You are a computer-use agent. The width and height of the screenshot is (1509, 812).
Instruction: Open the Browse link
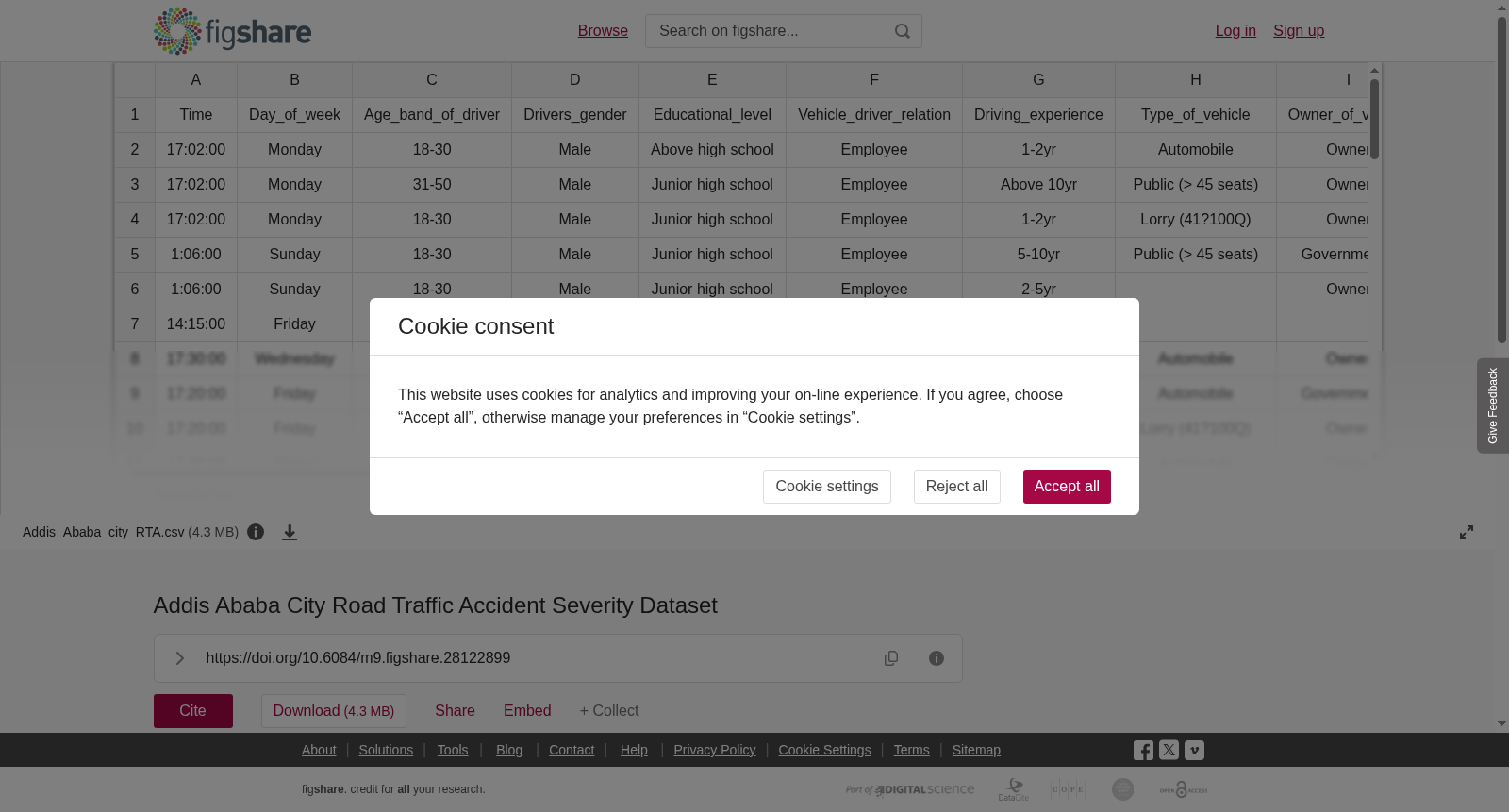603,31
